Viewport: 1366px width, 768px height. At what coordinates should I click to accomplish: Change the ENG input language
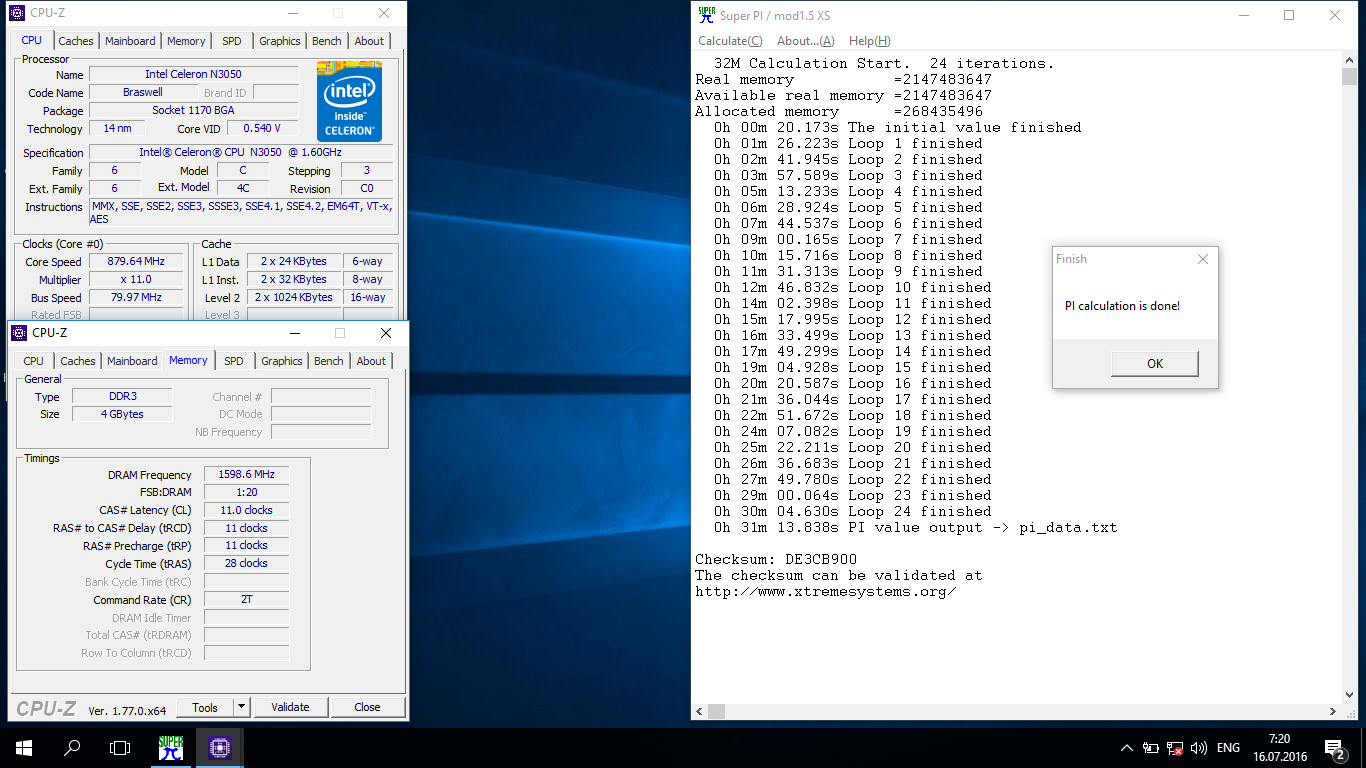click(1228, 747)
